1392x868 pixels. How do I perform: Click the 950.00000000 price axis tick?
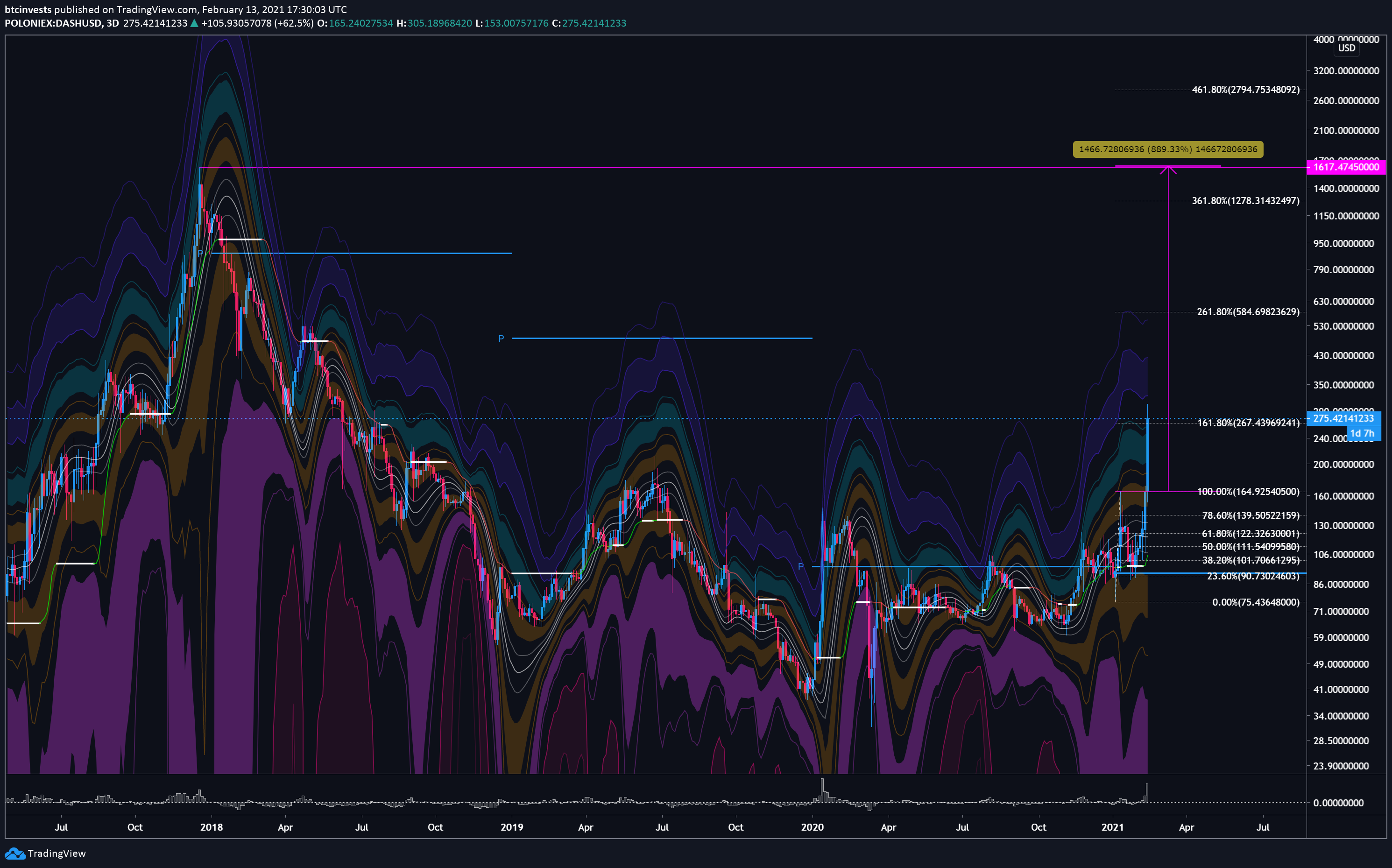pos(1344,244)
